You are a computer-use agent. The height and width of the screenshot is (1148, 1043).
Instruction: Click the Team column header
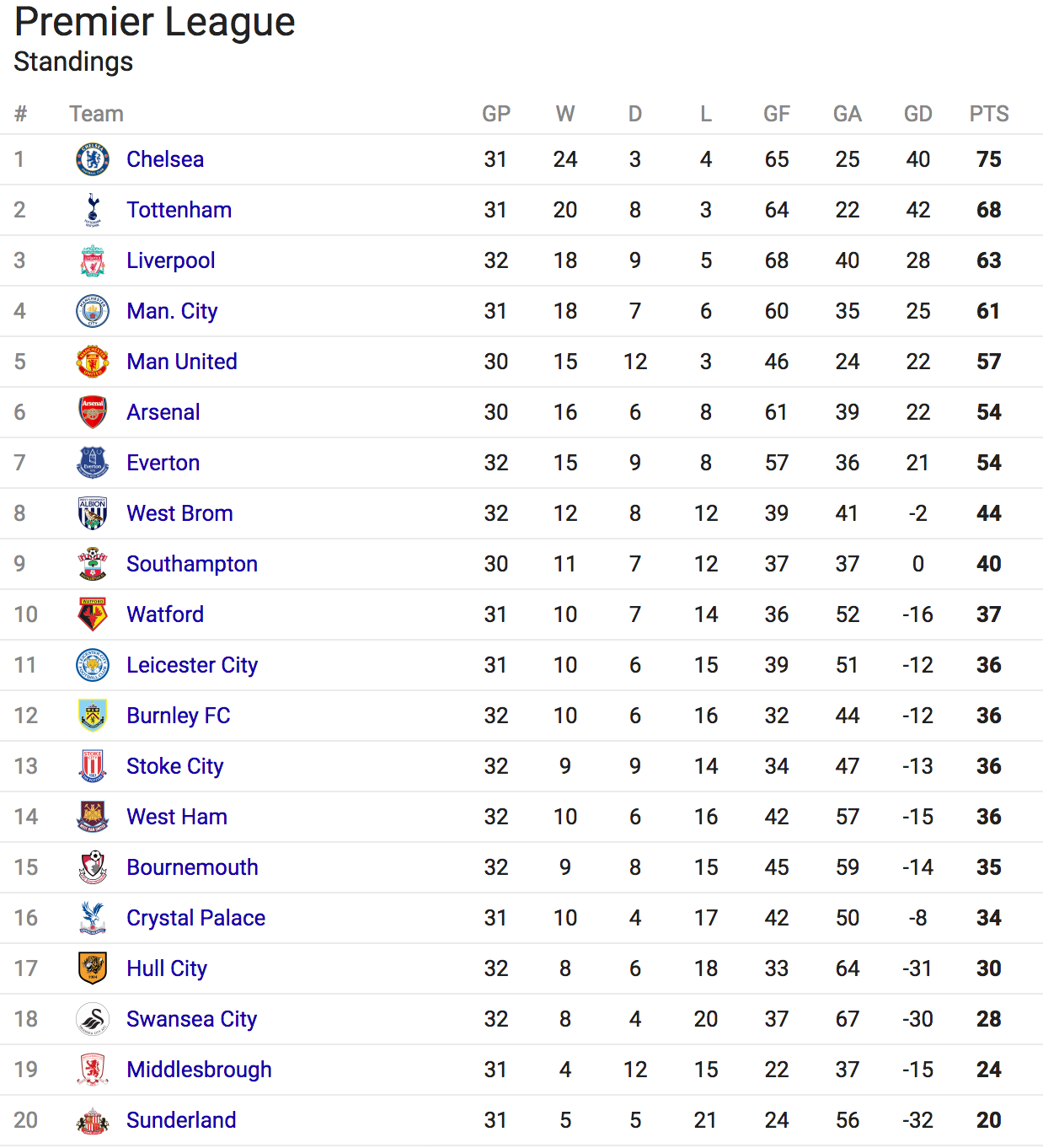click(96, 114)
